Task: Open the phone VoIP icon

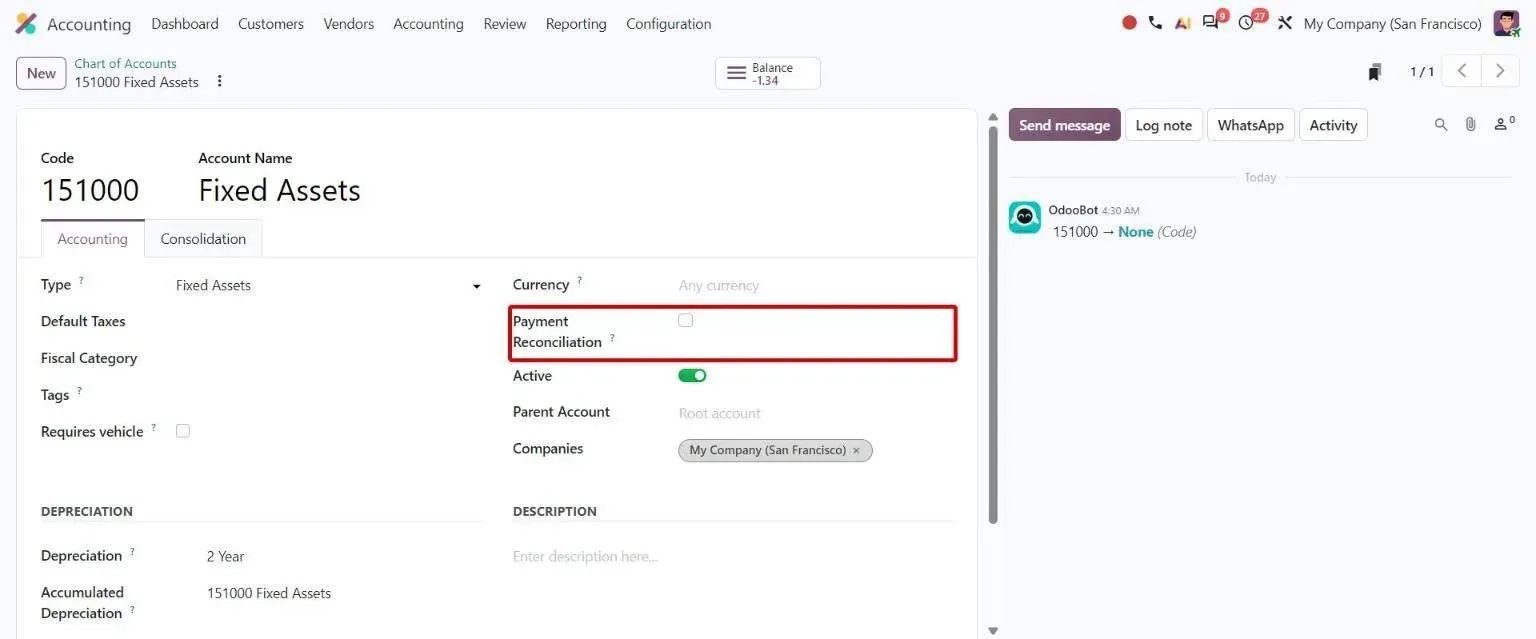Action: pyautogui.click(x=1155, y=23)
